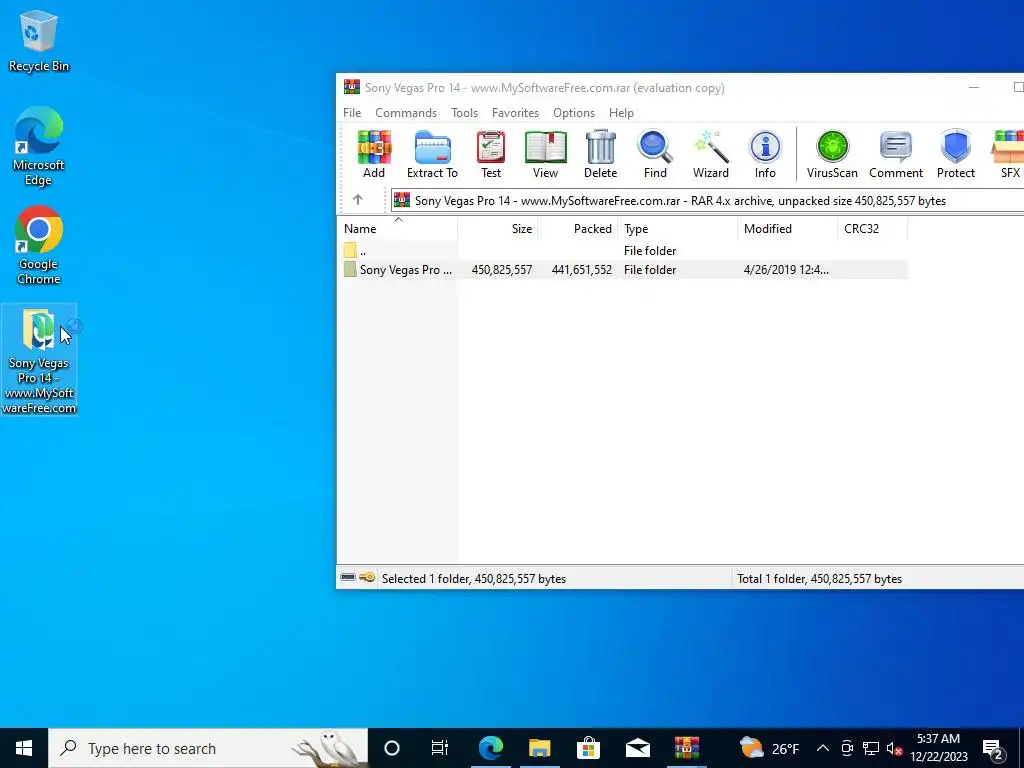Click the taskbar clock showing 5:37 AM
This screenshot has height=768, width=1024.
point(938,748)
